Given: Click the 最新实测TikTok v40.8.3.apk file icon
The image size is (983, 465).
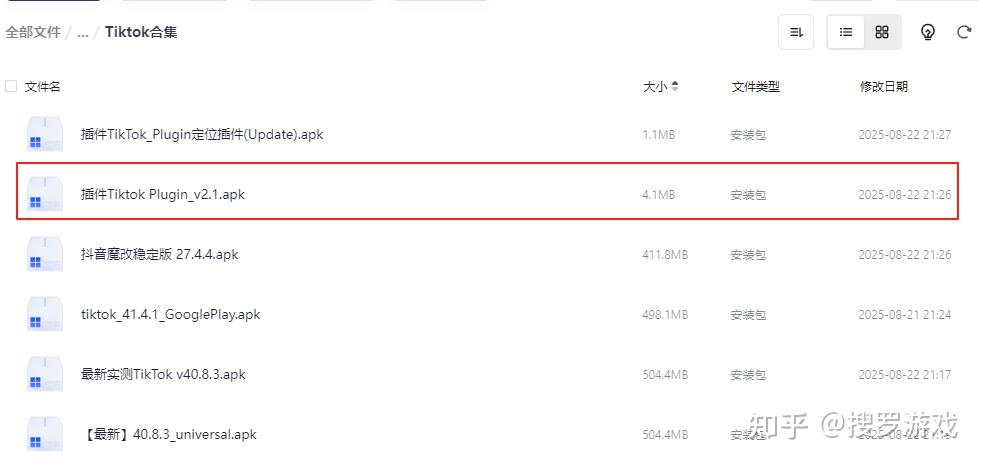Looking at the screenshot, I should pos(45,375).
